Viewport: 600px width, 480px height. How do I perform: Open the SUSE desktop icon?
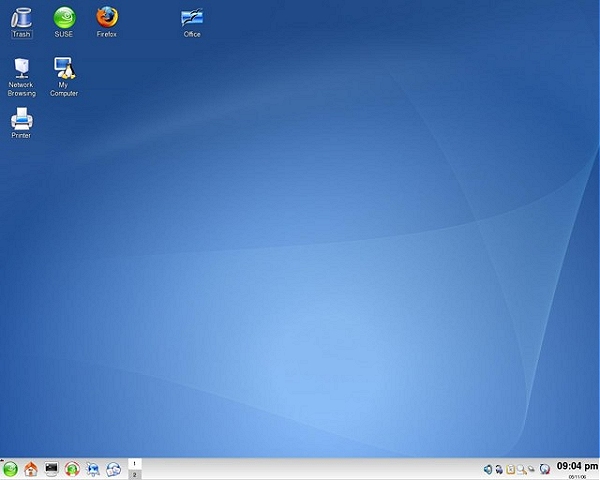64,18
